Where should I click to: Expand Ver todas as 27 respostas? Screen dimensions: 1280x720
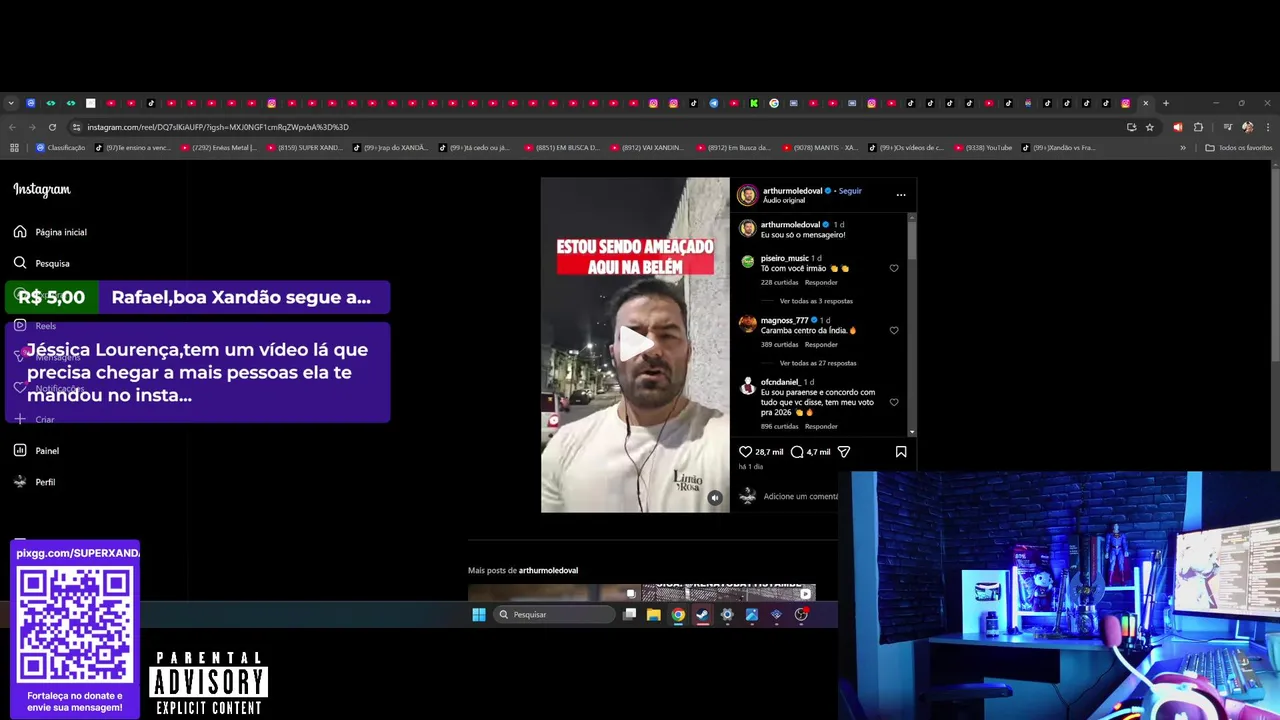pyautogui.click(x=818, y=363)
